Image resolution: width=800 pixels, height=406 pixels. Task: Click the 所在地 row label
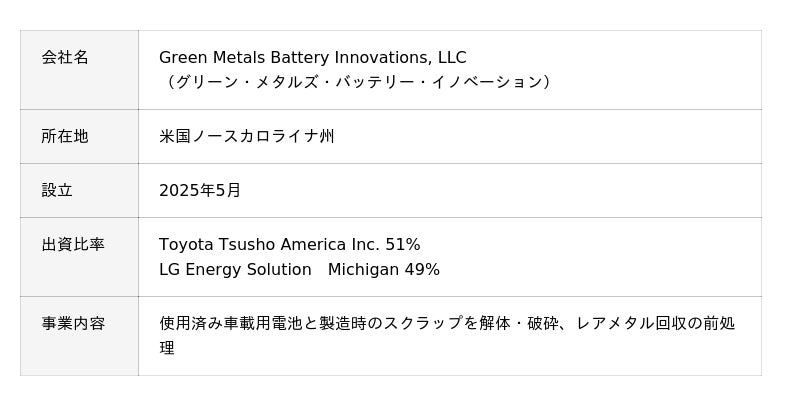click(x=65, y=136)
